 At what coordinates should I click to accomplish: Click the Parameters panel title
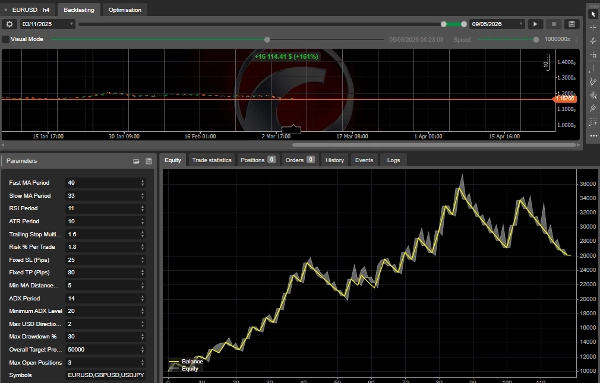(x=22, y=161)
